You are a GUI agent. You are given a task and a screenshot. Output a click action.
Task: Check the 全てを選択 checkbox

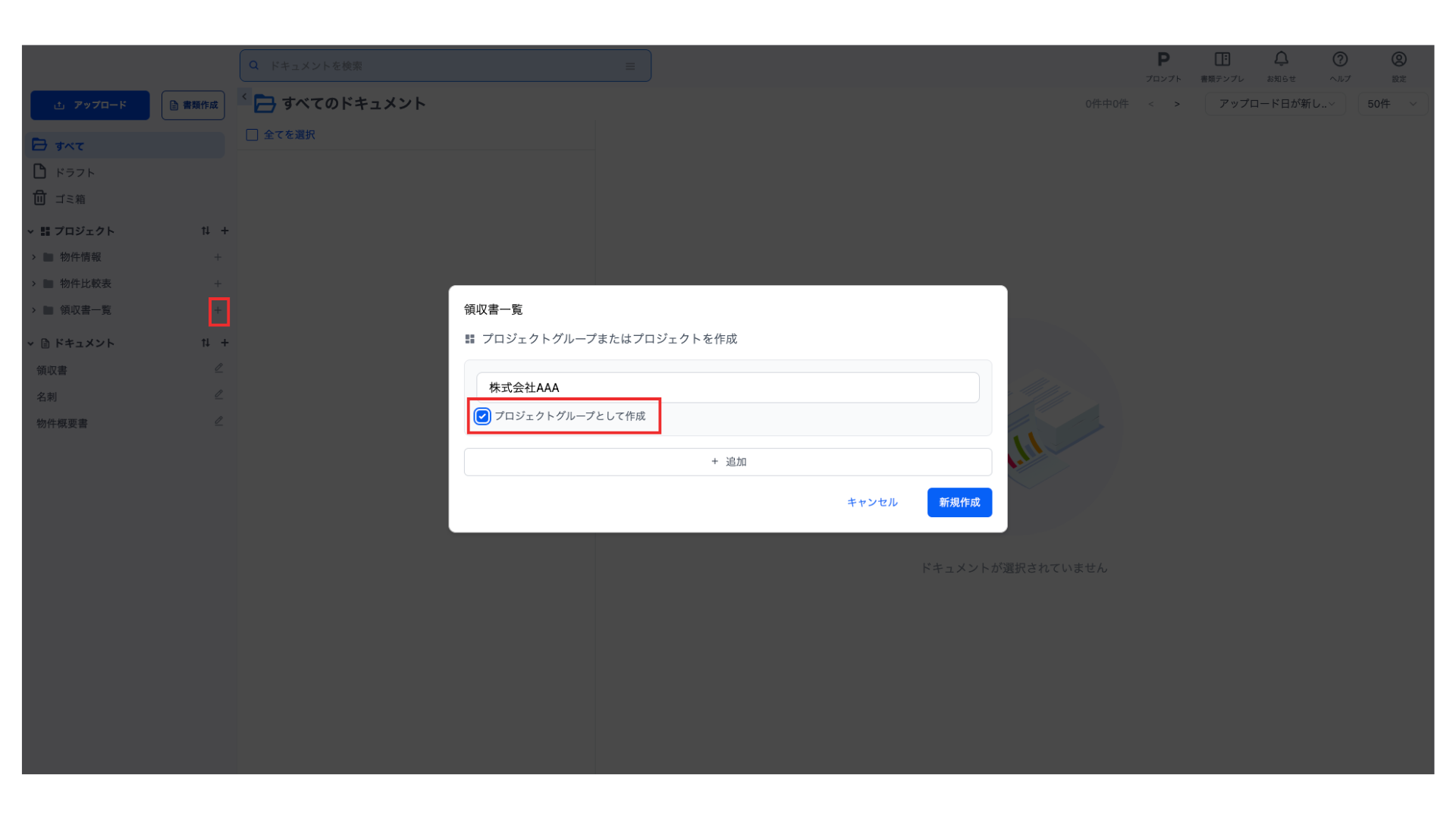[252, 135]
